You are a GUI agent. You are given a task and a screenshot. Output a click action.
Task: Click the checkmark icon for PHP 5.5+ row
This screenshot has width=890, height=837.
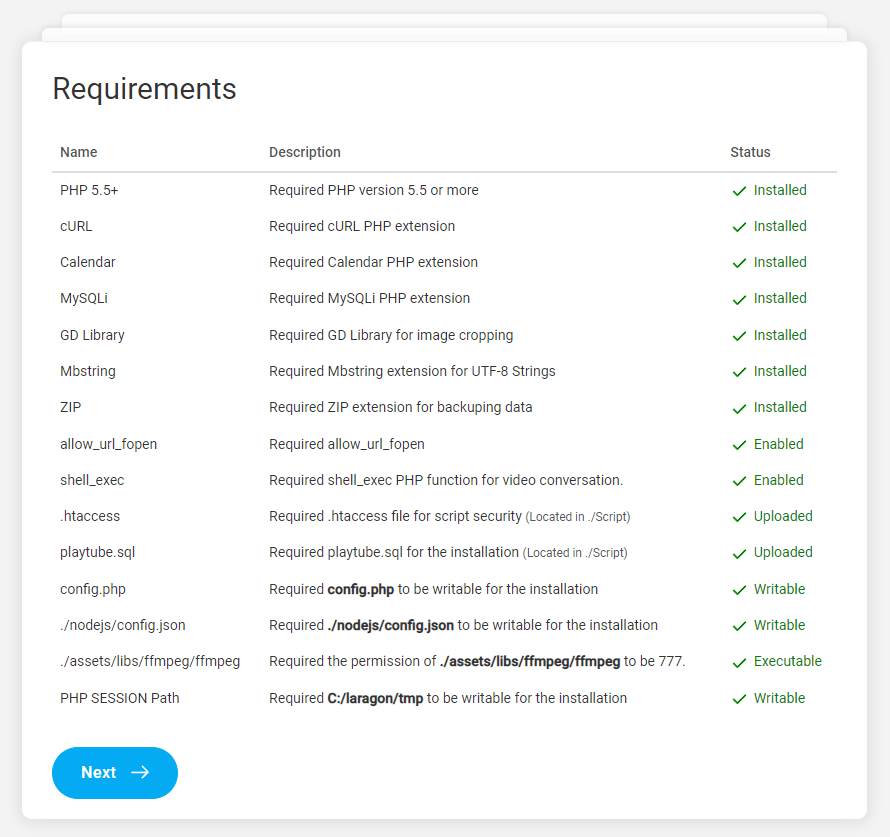[x=739, y=191]
